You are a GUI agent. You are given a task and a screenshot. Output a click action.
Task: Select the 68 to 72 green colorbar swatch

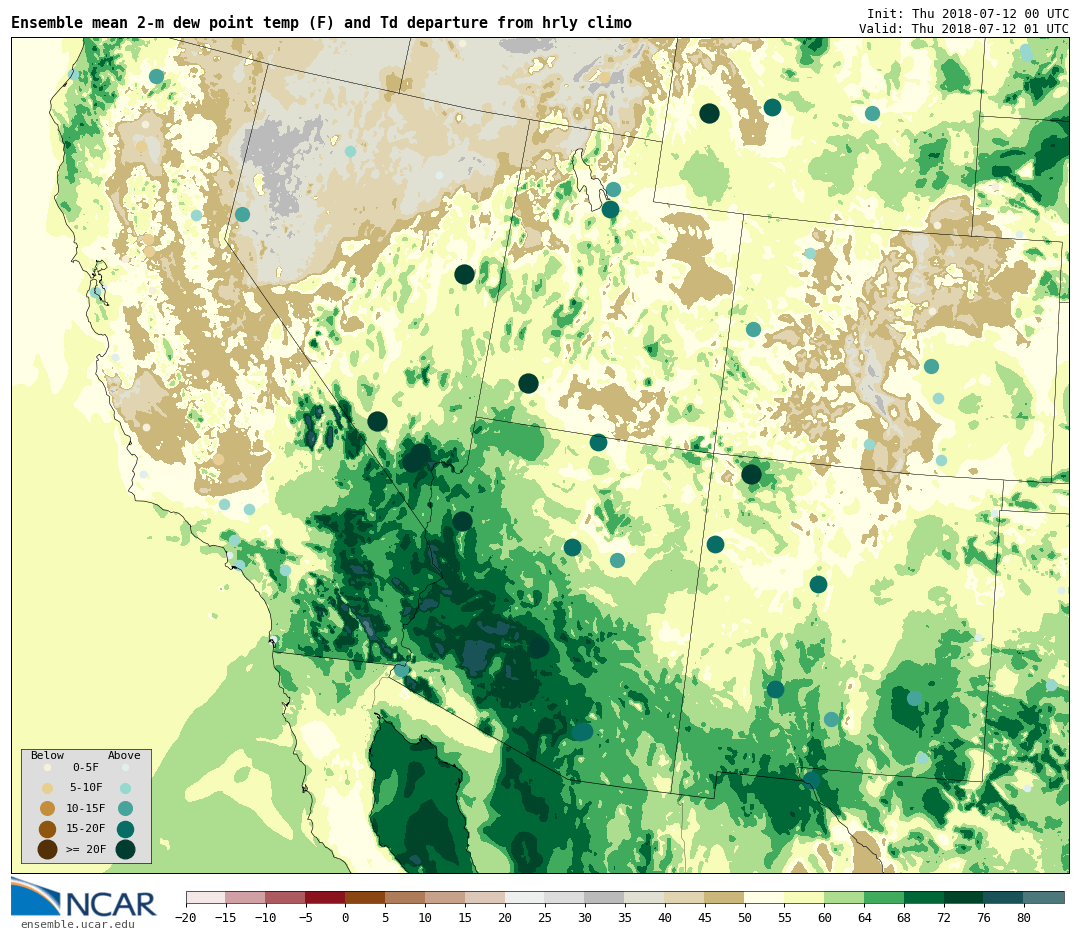(x=924, y=897)
